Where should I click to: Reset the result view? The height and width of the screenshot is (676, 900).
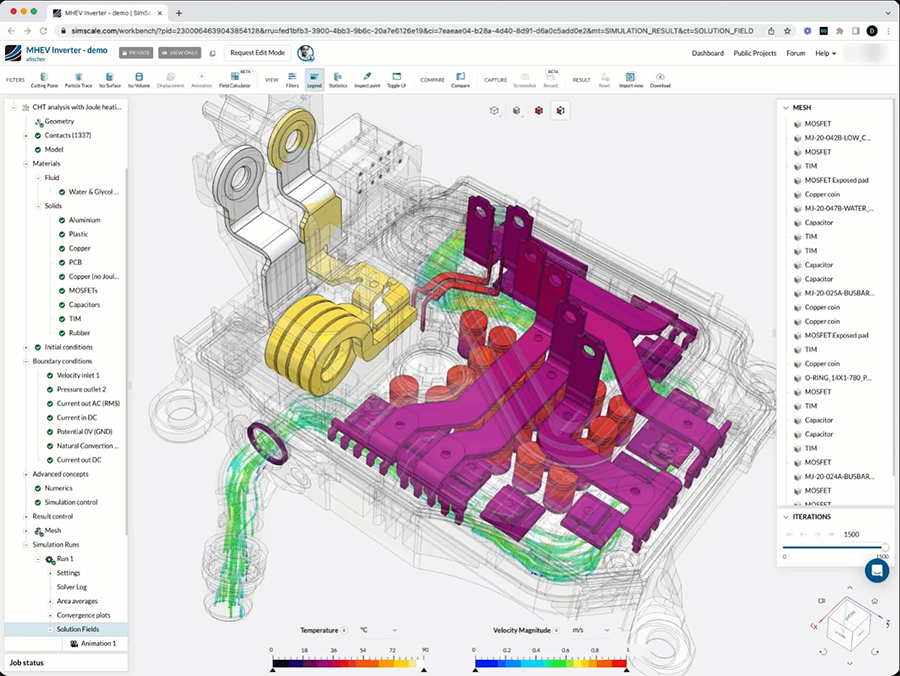604,80
